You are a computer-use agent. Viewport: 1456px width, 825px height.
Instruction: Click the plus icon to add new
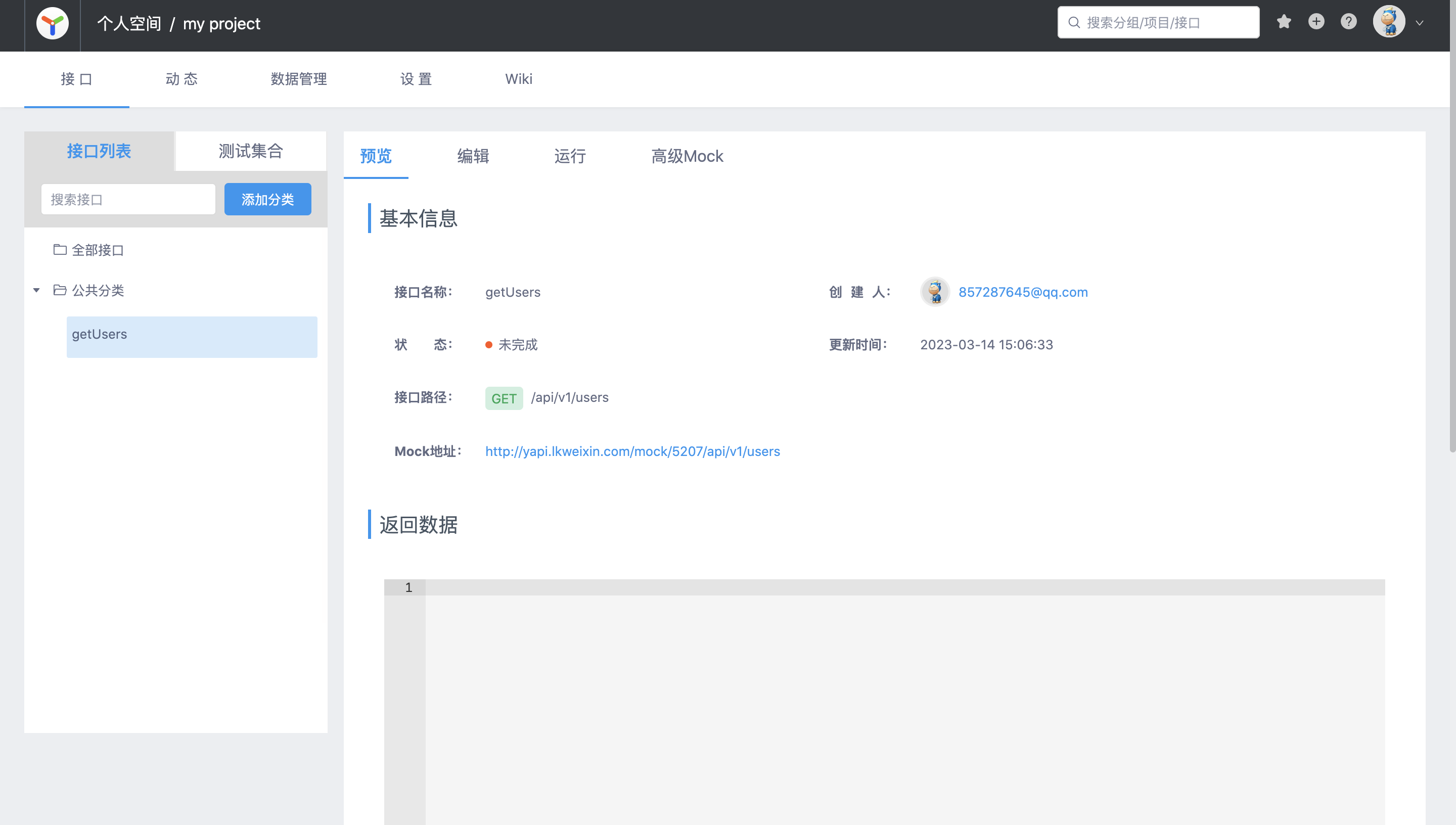click(1316, 21)
